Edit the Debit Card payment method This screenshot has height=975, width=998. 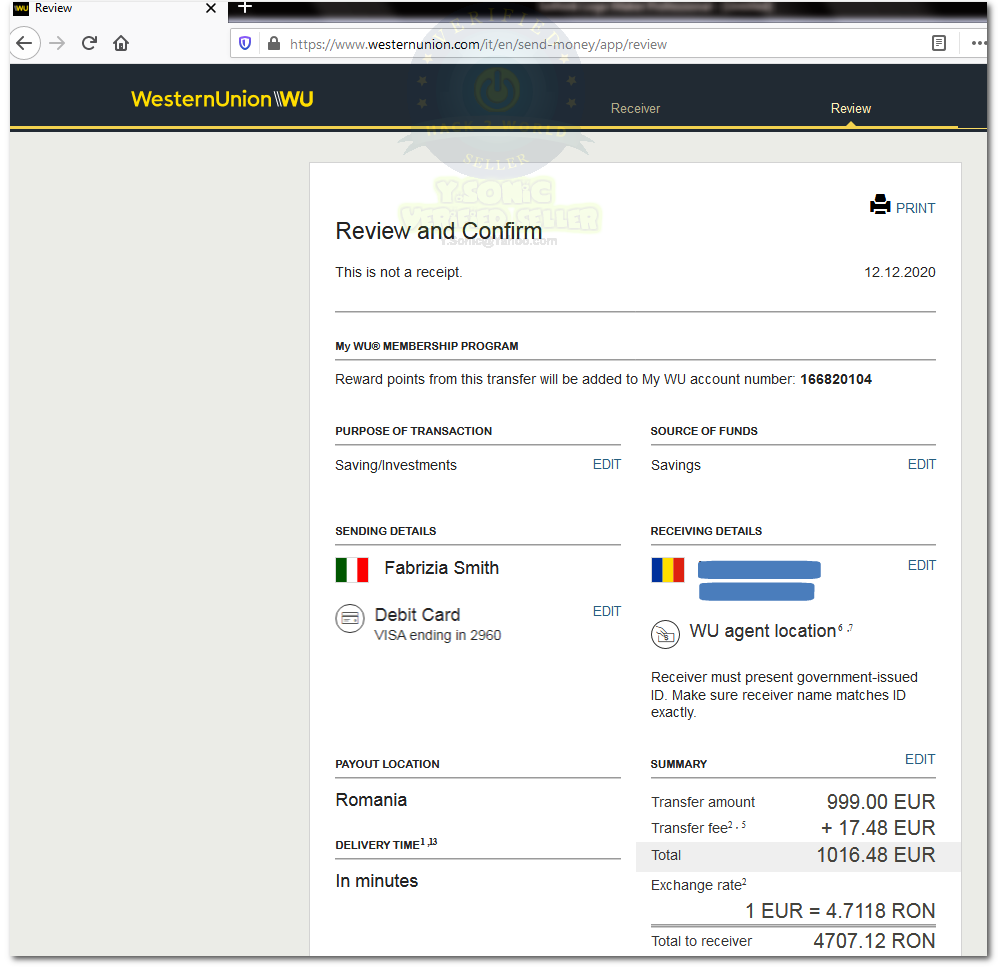[x=607, y=612]
